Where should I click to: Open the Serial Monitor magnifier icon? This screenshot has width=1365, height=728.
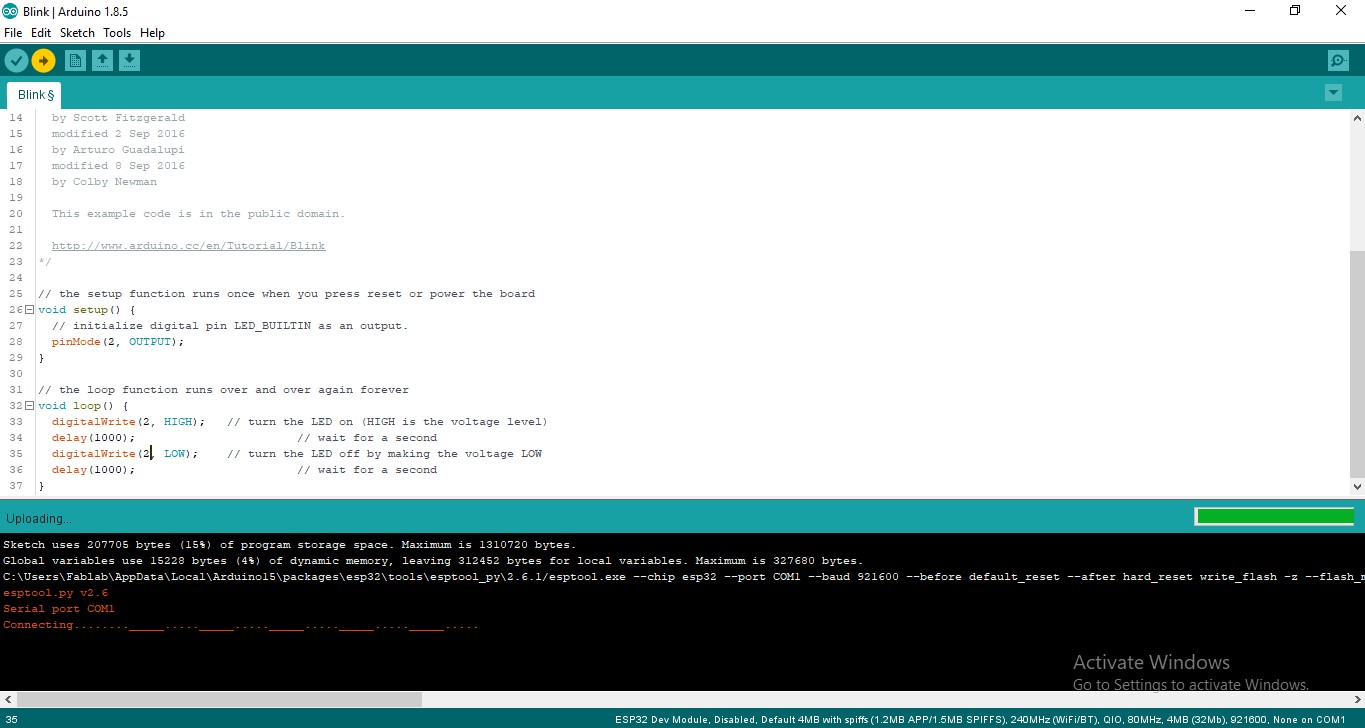coord(1338,61)
